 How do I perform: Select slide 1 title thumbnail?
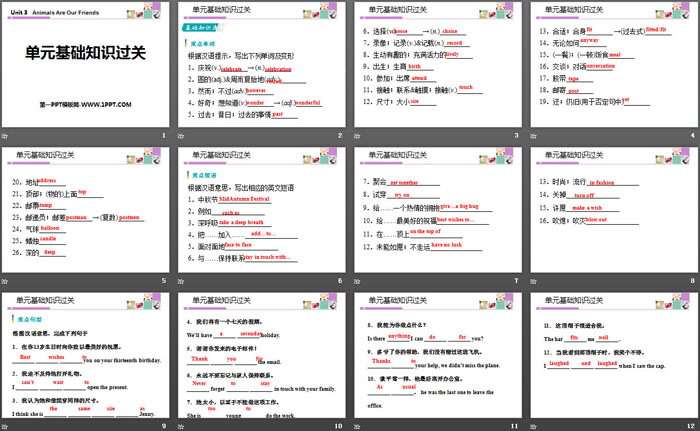pyautogui.click(x=85, y=64)
